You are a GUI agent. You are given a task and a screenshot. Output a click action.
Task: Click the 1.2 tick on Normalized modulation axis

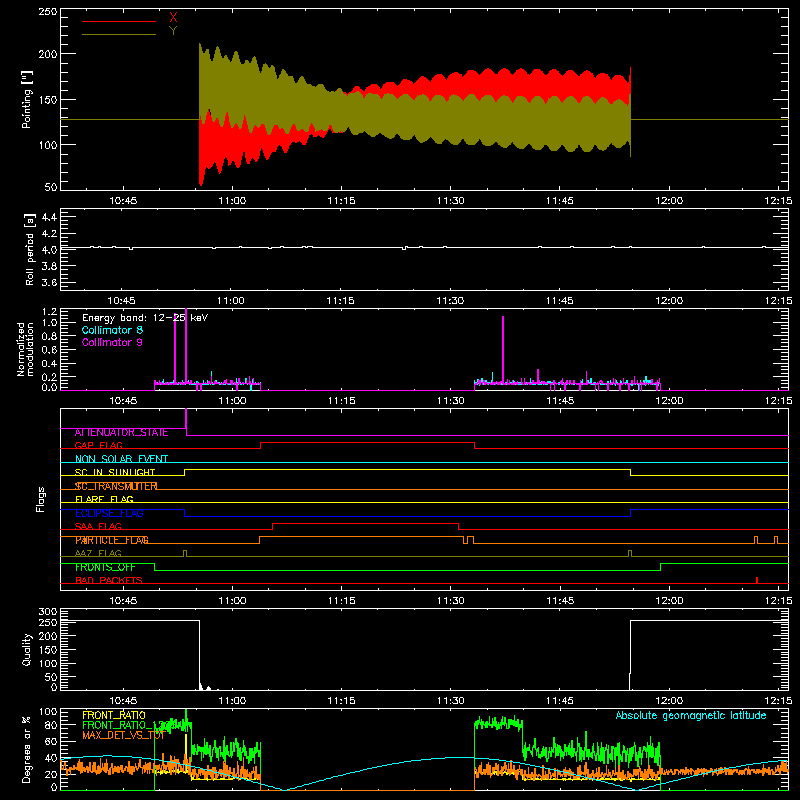click(x=49, y=312)
